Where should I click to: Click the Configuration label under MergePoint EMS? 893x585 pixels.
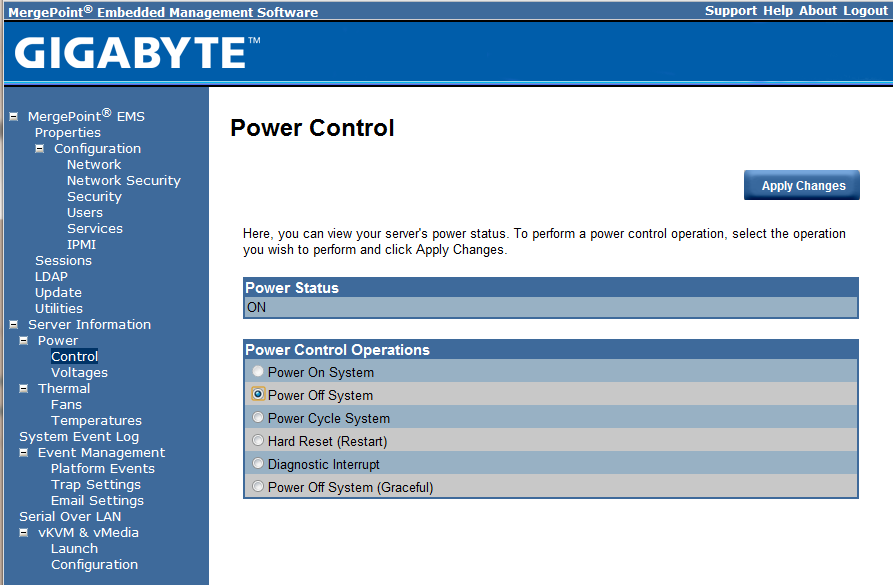[97, 149]
